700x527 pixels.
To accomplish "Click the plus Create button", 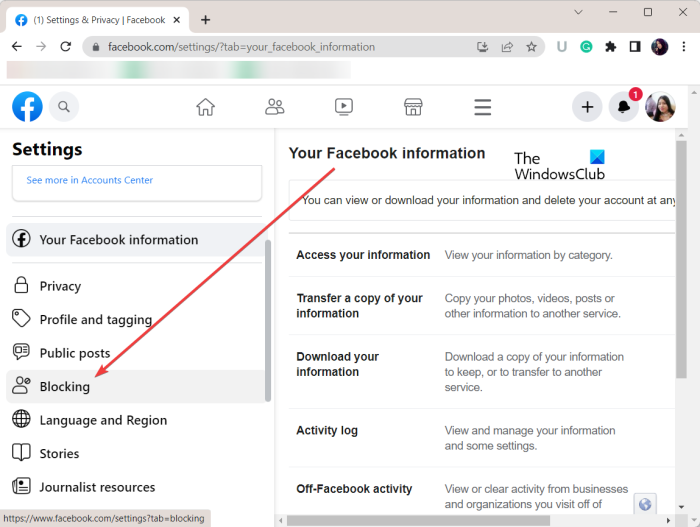I will click(x=588, y=107).
